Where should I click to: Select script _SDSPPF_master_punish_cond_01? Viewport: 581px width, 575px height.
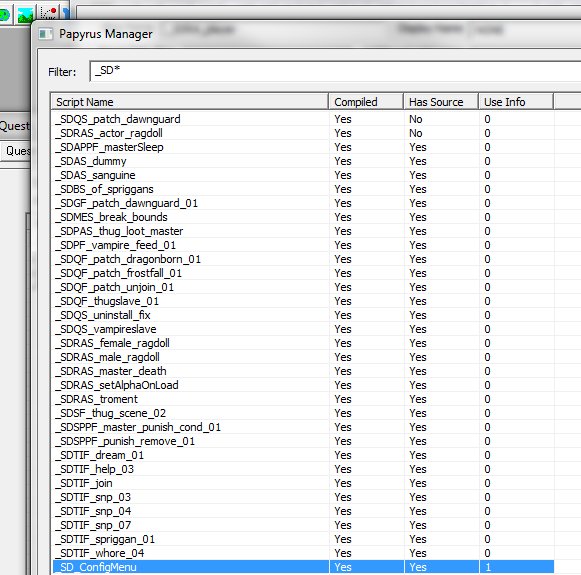pyautogui.click(x=138, y=428)
